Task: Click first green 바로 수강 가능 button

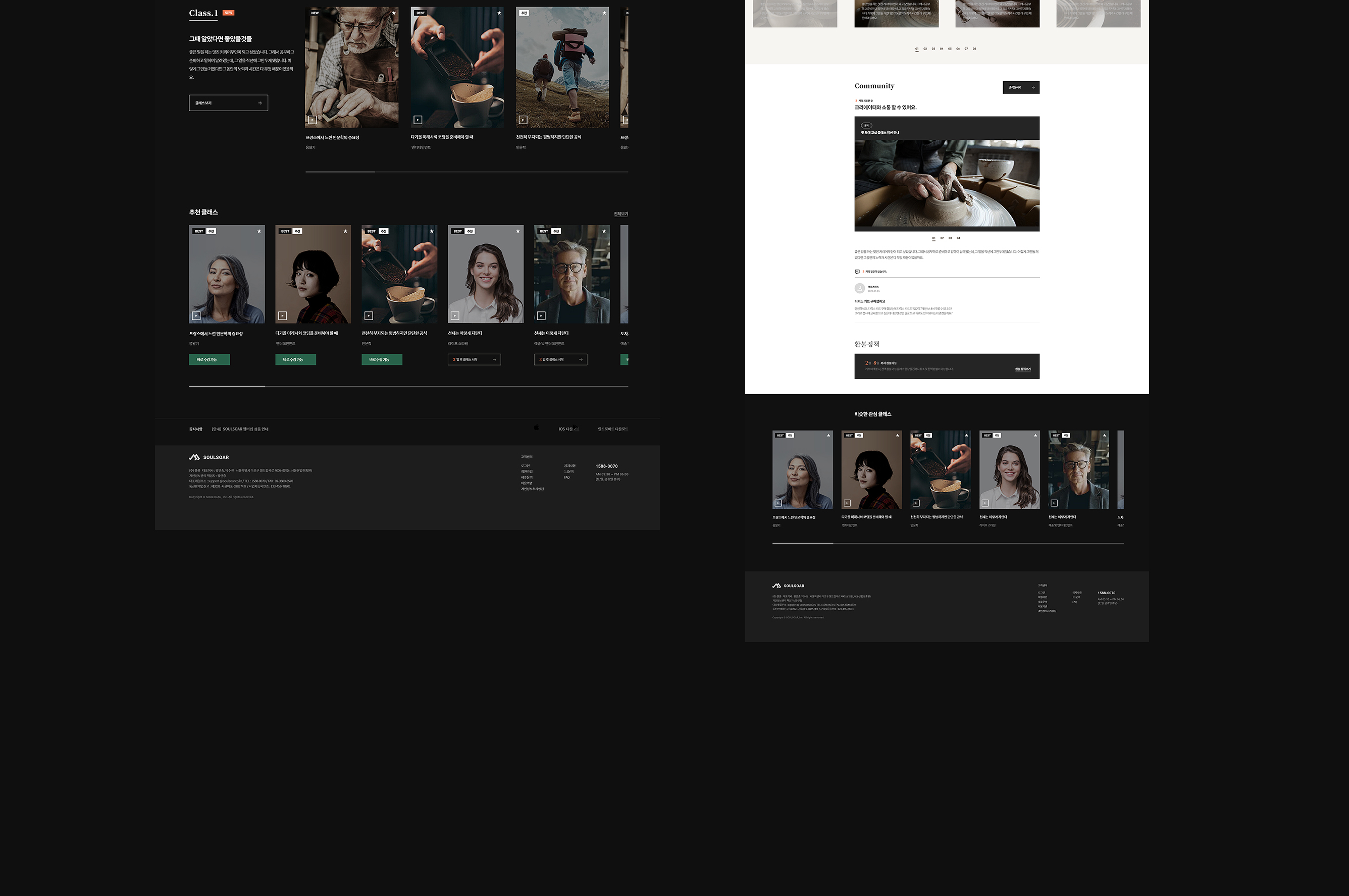Action: coord(209,359)
